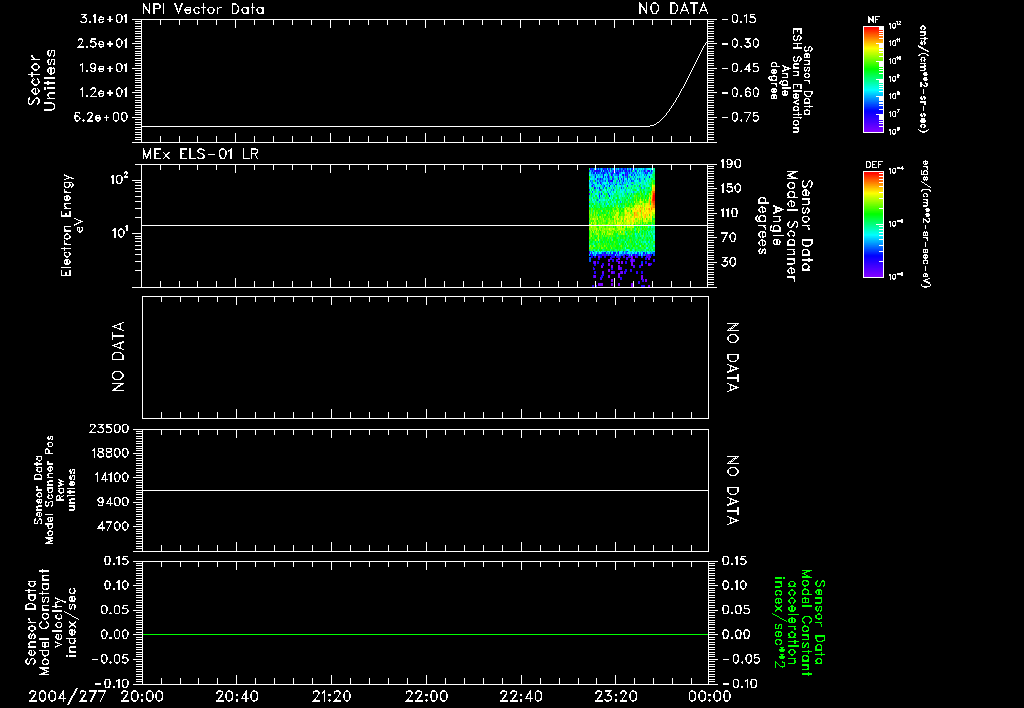Click the 'ergs/(cm**2-sr-sec-eV)' units label
The width and height of the screenshot is (1024, 708).
click(x=925, y=224)
